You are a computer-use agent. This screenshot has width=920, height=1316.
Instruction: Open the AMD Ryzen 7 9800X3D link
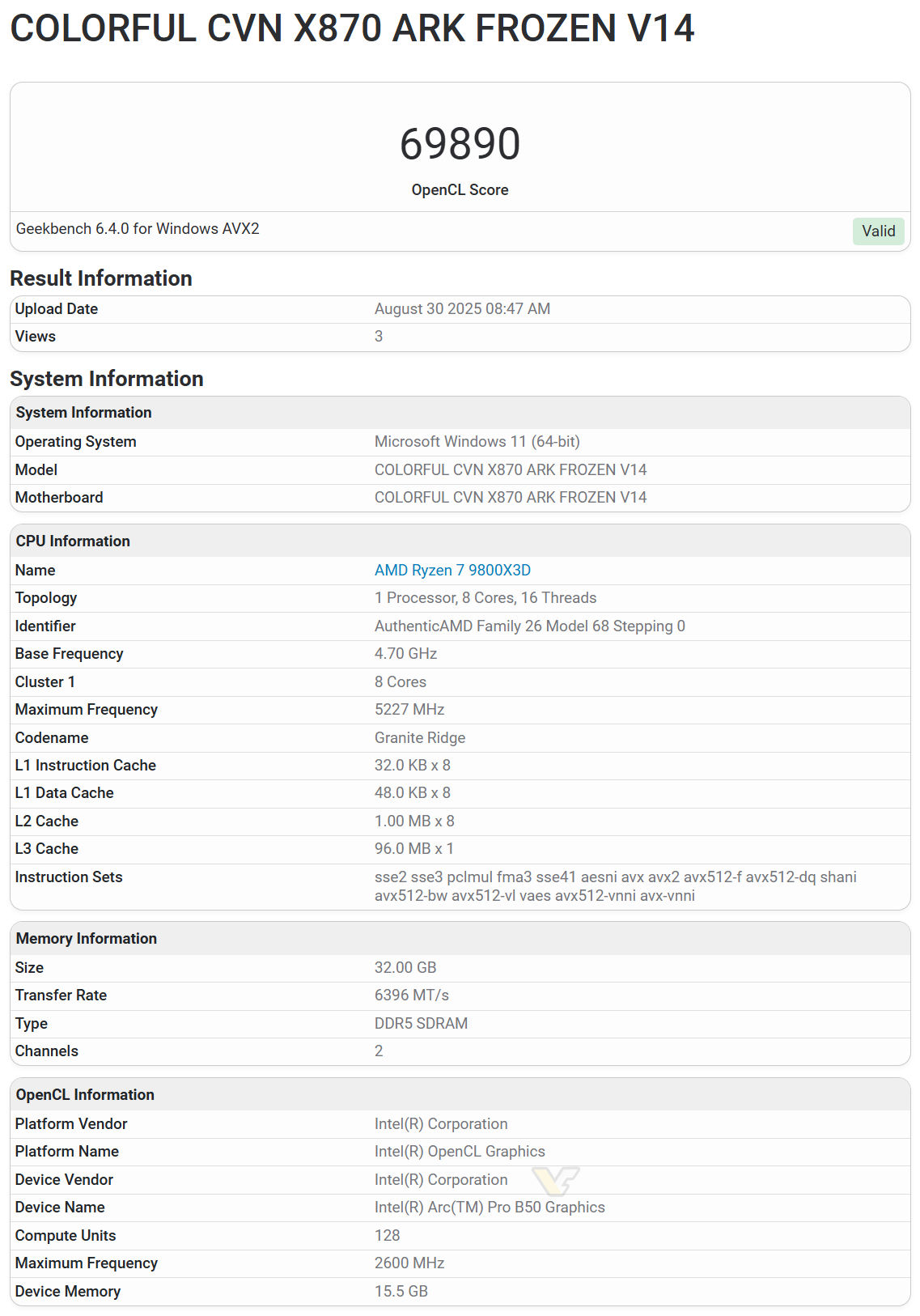click(x=452, y=571)
